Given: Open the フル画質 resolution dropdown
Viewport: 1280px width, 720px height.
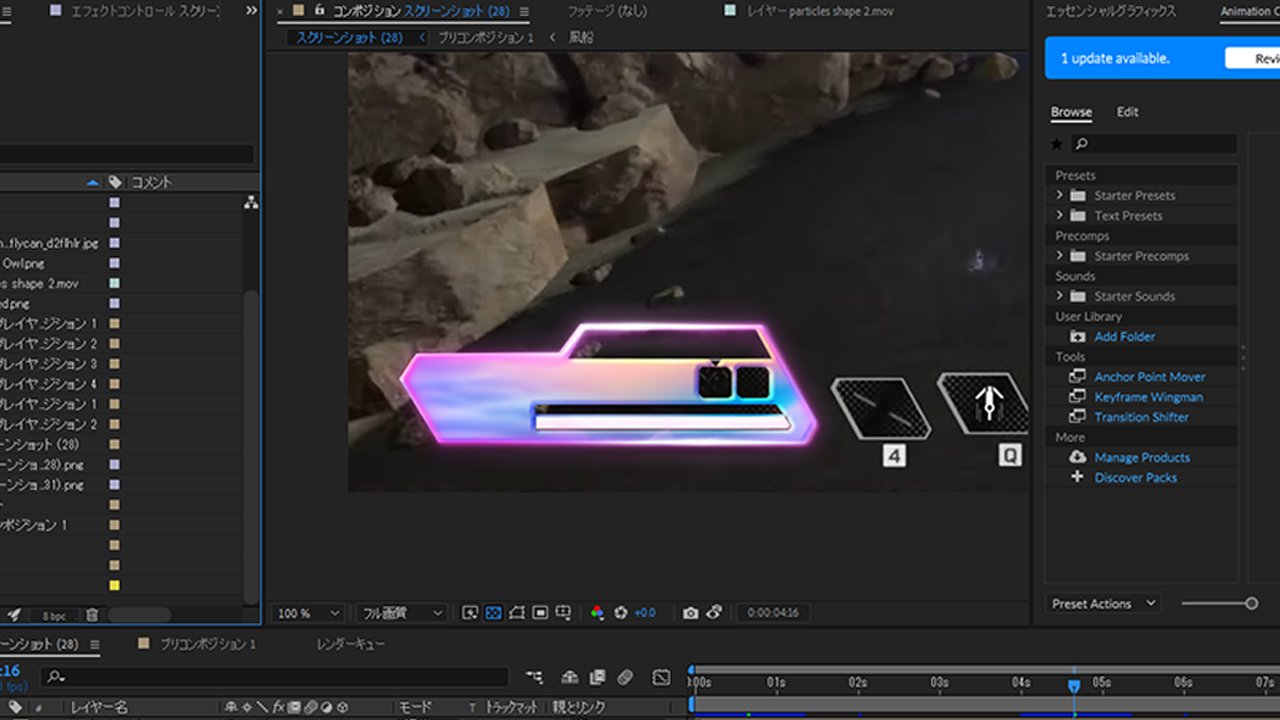Looking at the screenshot, I should tap(402, 613).
